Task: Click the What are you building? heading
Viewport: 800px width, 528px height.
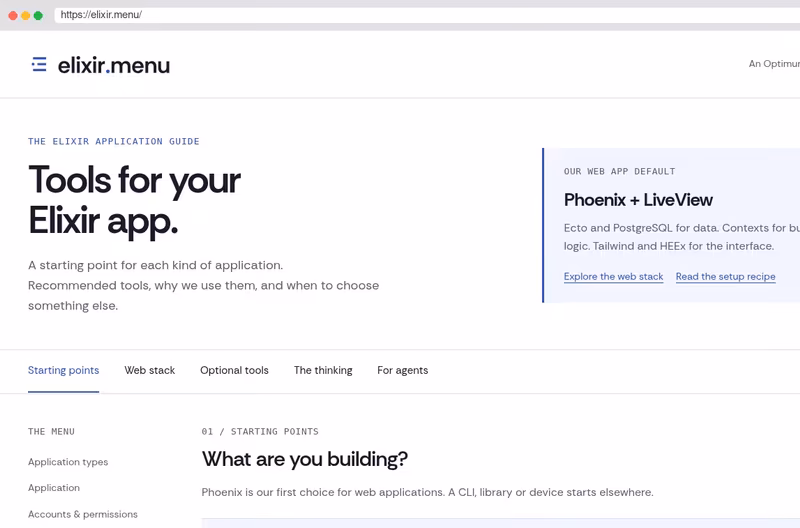Action: [305, 459]
